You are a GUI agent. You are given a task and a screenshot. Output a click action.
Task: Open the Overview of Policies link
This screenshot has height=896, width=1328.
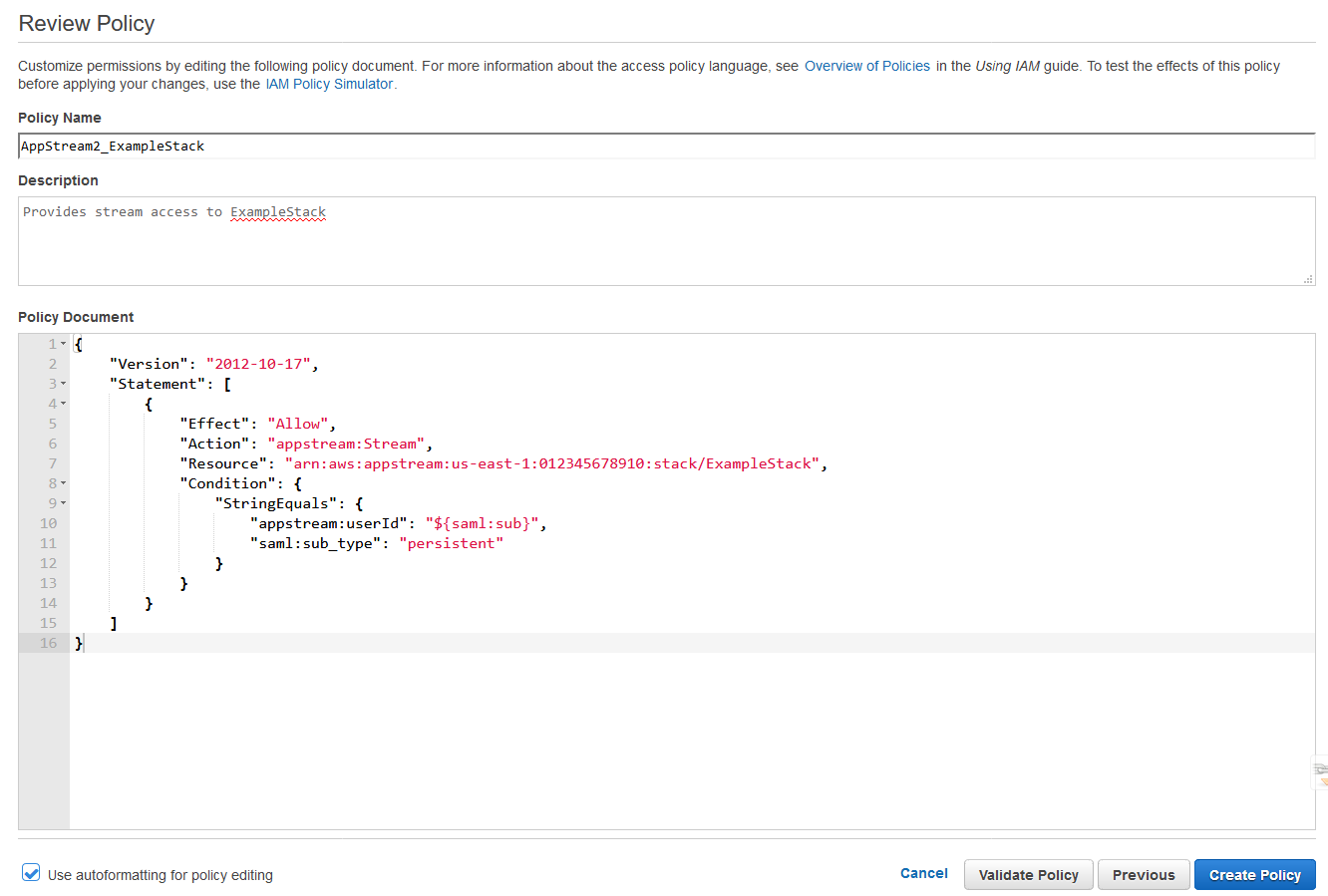coord(867,66)
